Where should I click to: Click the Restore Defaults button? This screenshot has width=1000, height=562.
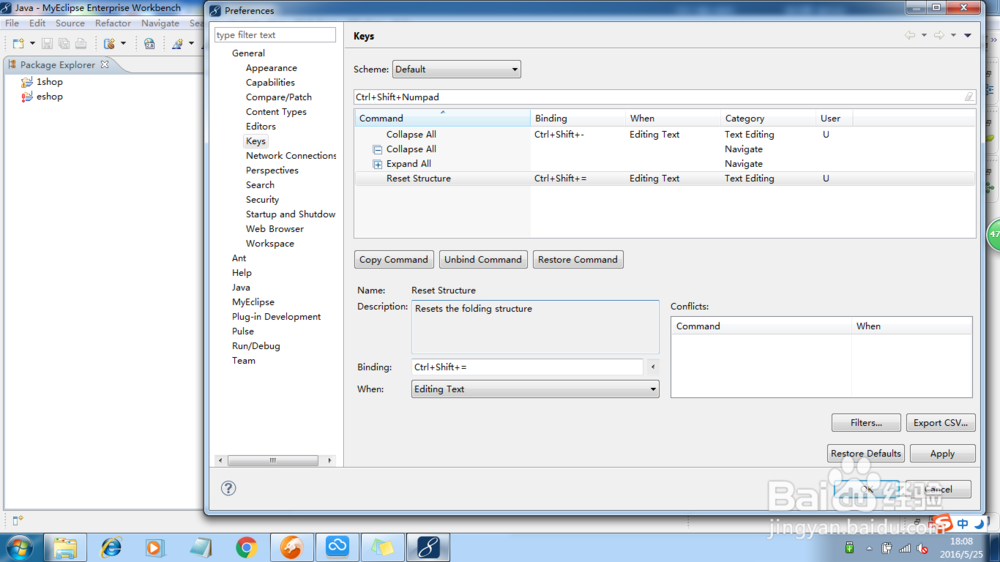(865, 454)
